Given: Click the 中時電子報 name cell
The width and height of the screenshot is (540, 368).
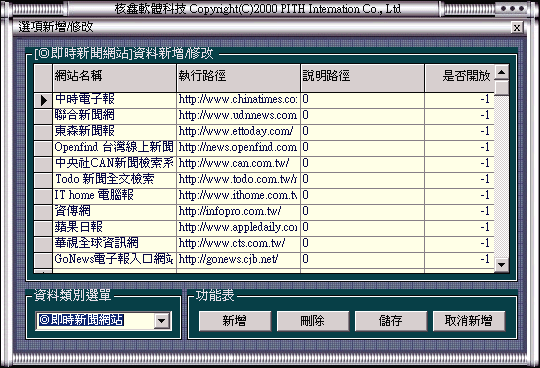Looking at the screenshot, I should [114, 100].
